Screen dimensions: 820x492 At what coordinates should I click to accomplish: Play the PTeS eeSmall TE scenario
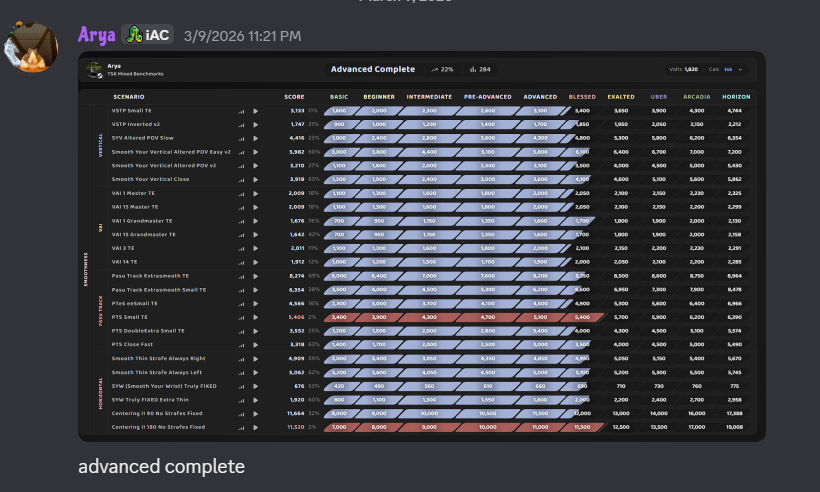[x=256, y=304]
